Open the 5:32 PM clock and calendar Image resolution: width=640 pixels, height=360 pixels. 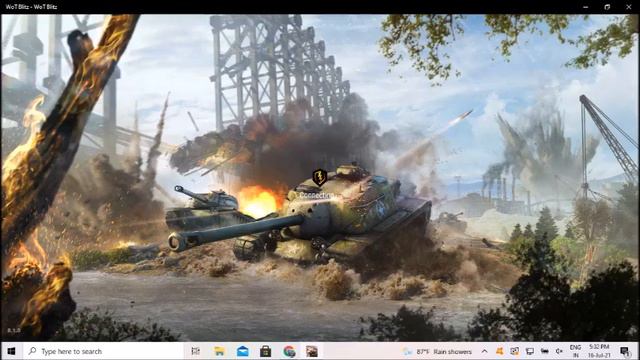(x=600, y=351)
